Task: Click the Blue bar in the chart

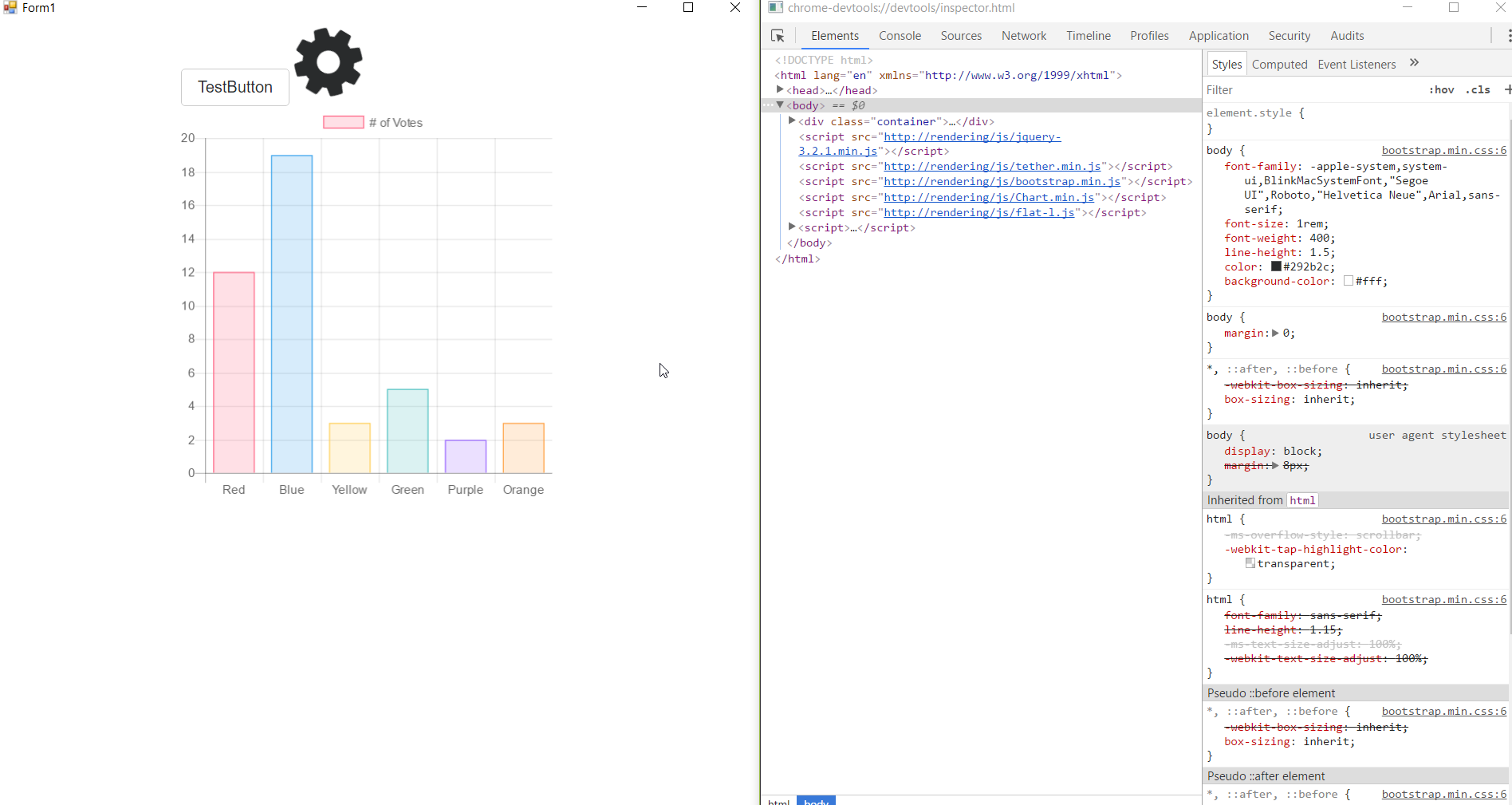Action: tap(292, 314)
